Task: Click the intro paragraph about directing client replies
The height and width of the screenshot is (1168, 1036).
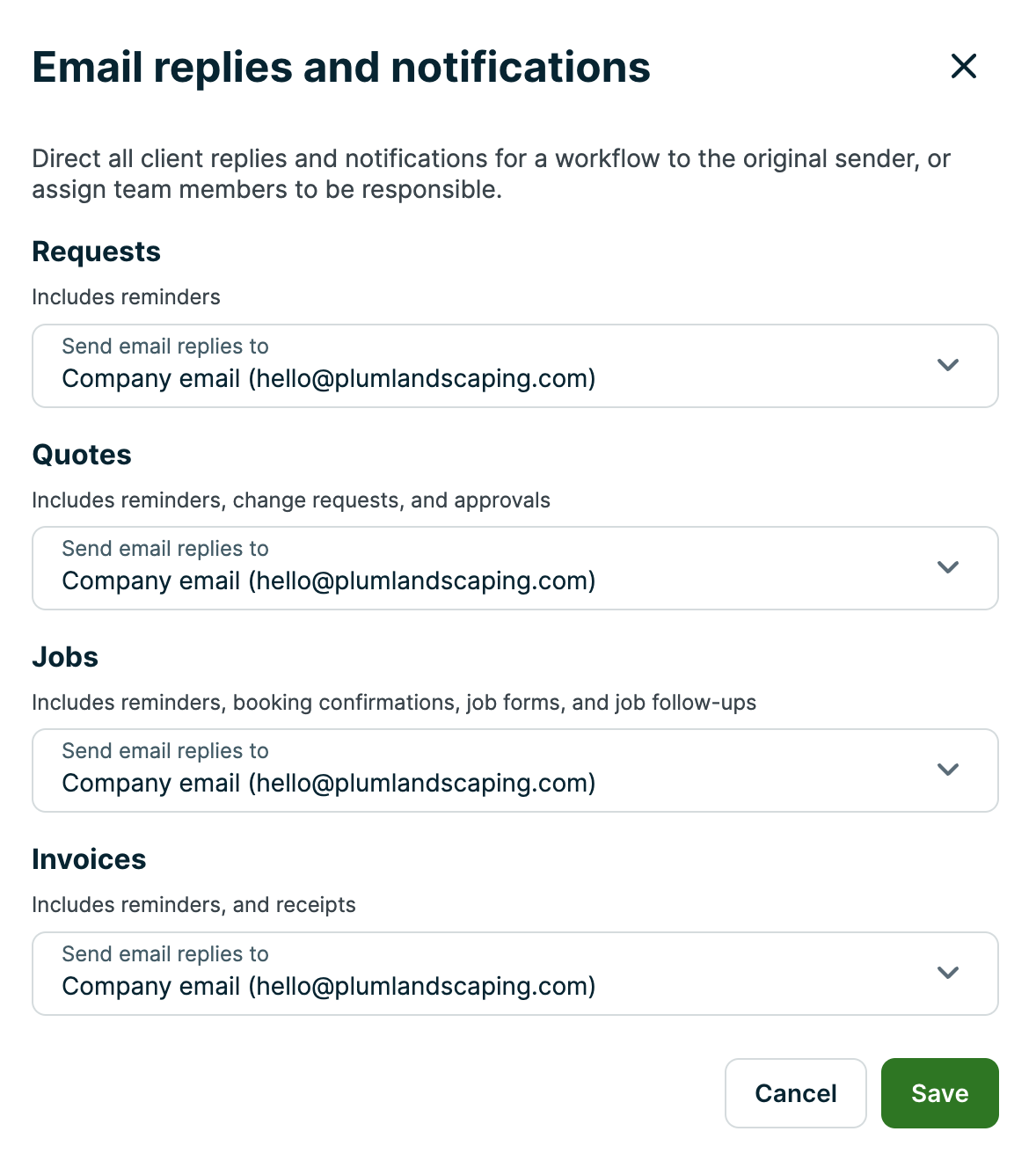Action: pyautogui.click(x=491, y=174)
